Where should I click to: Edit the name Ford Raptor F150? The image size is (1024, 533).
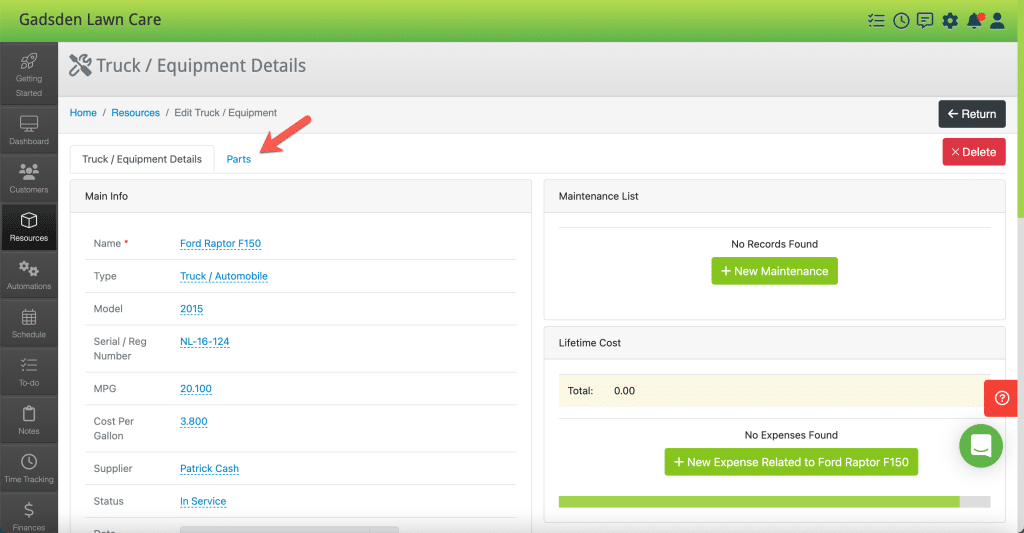220,244
